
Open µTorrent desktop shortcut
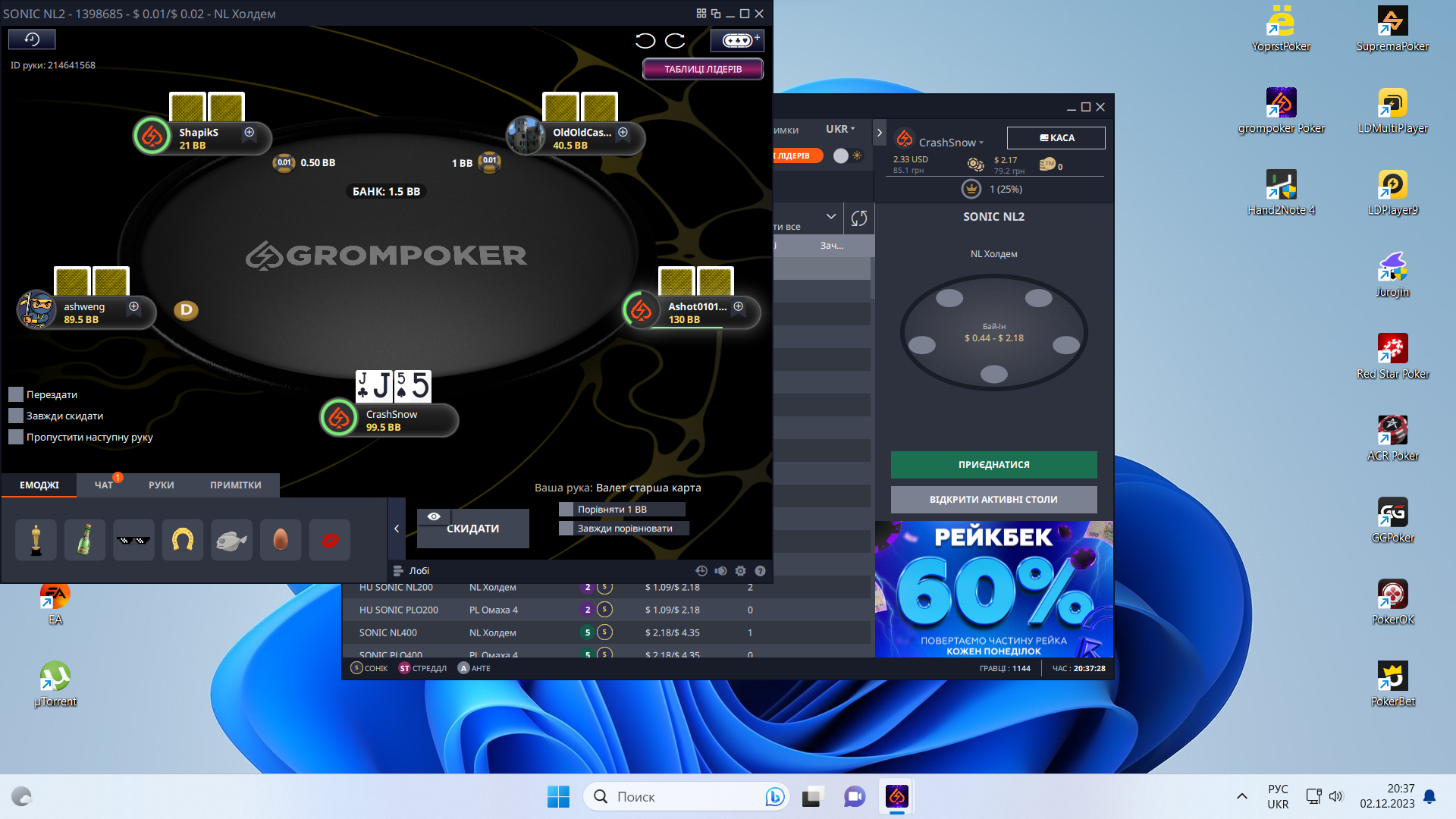click(x=55, y=685)
